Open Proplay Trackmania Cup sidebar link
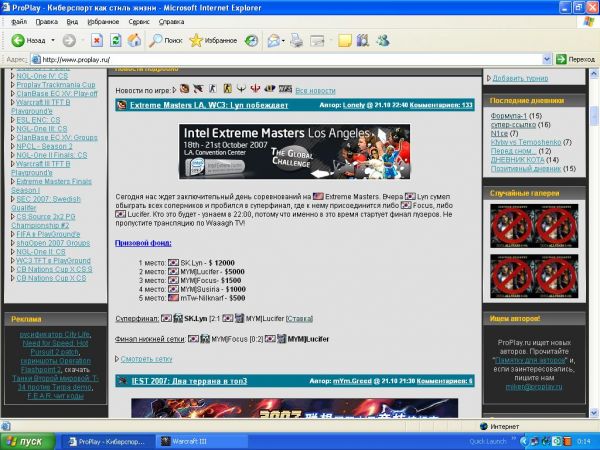This screenshot has height=450, width=600. 56,85
